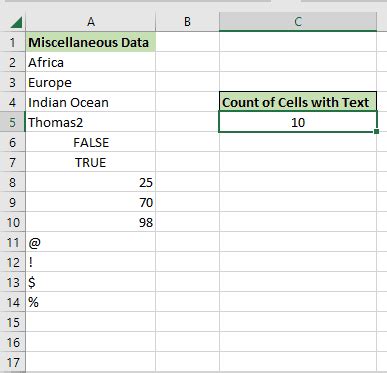Image resolution: width=387 pixels, height=373 pixels.
Task: Select the cell with value 98
Action: point(91,222)
